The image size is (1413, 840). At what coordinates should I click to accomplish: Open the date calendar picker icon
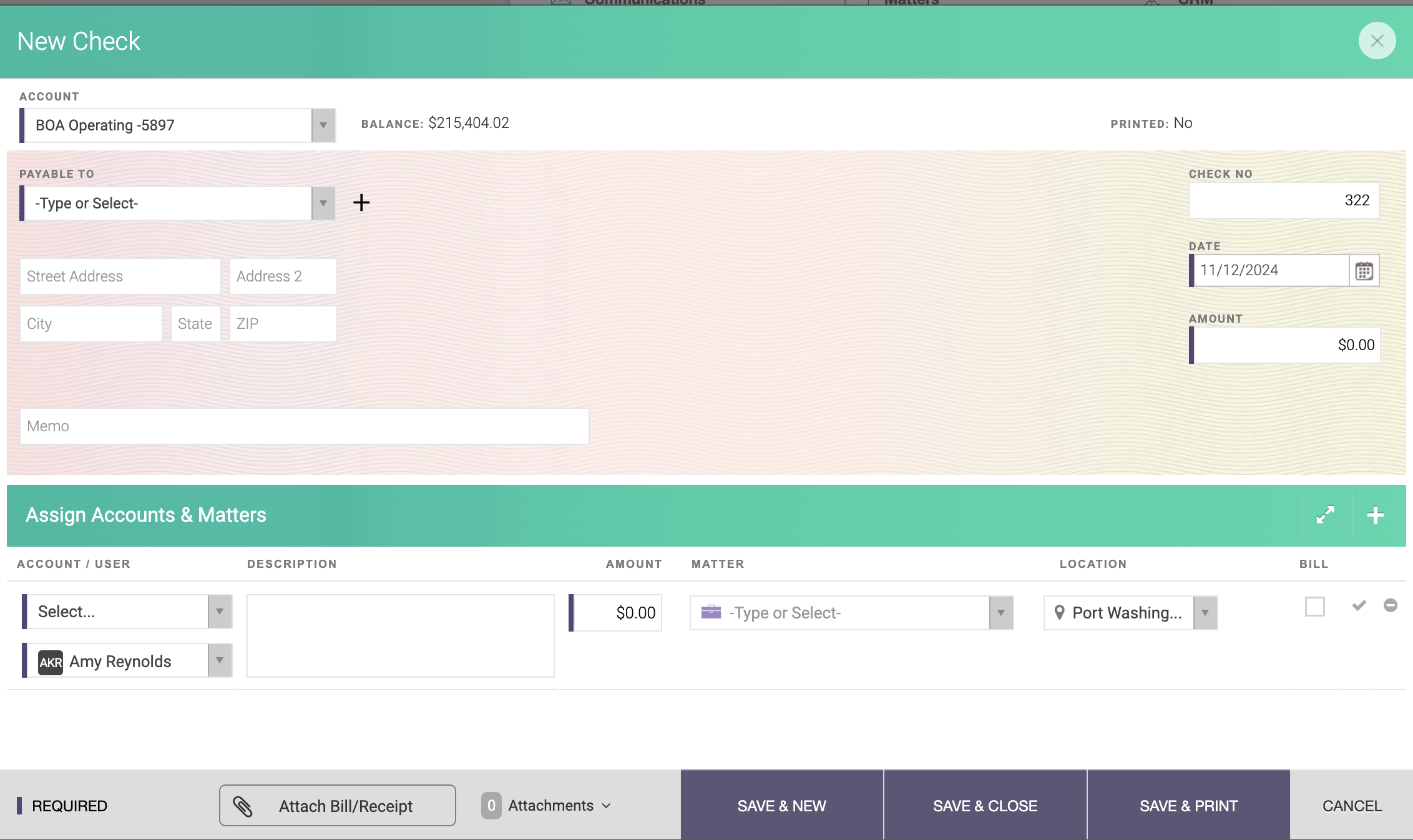pos(1364,271)
